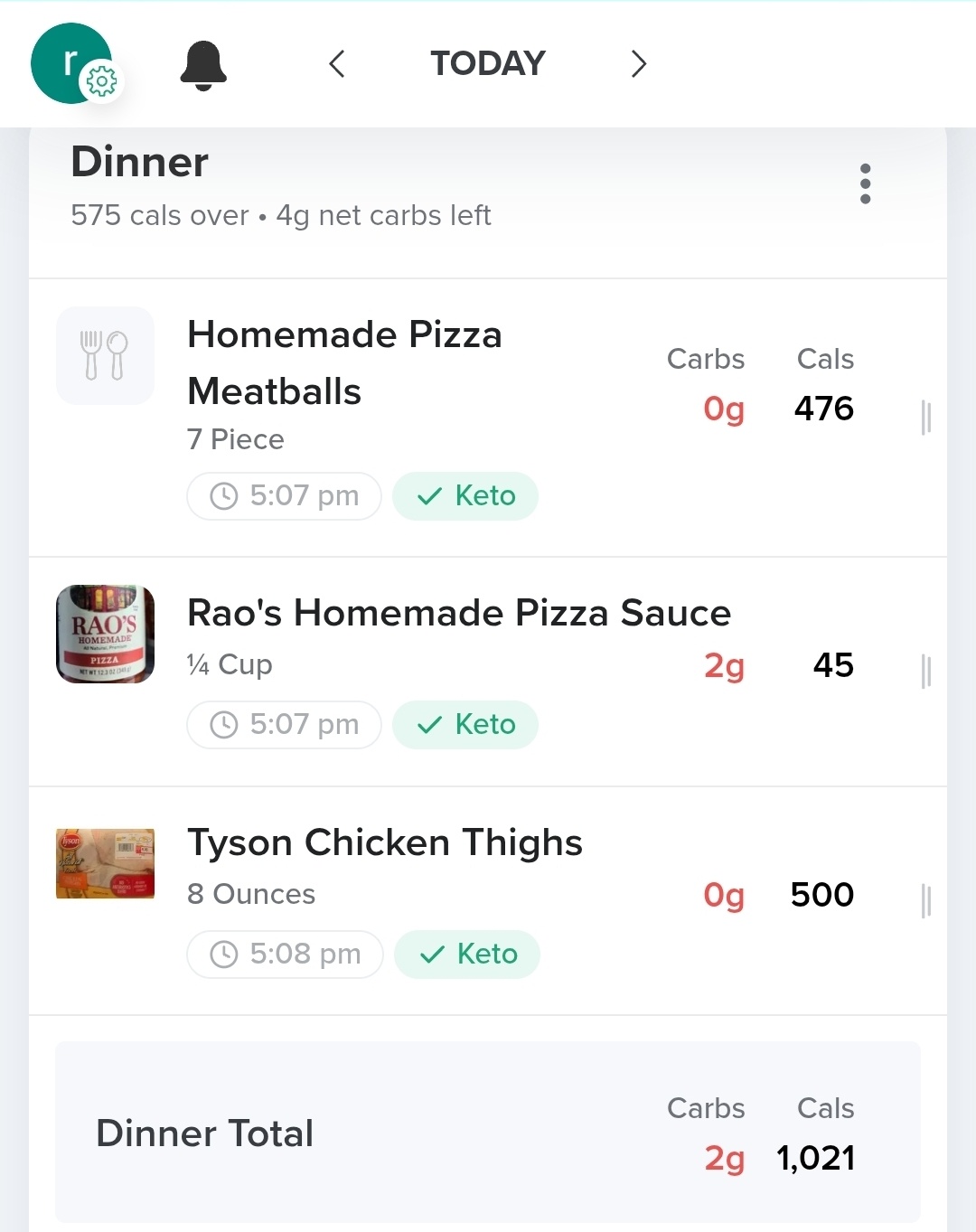Toggle the Keto tag on Rao's Pizza Sauce
Screen dimensions: 976x1232
465,725
